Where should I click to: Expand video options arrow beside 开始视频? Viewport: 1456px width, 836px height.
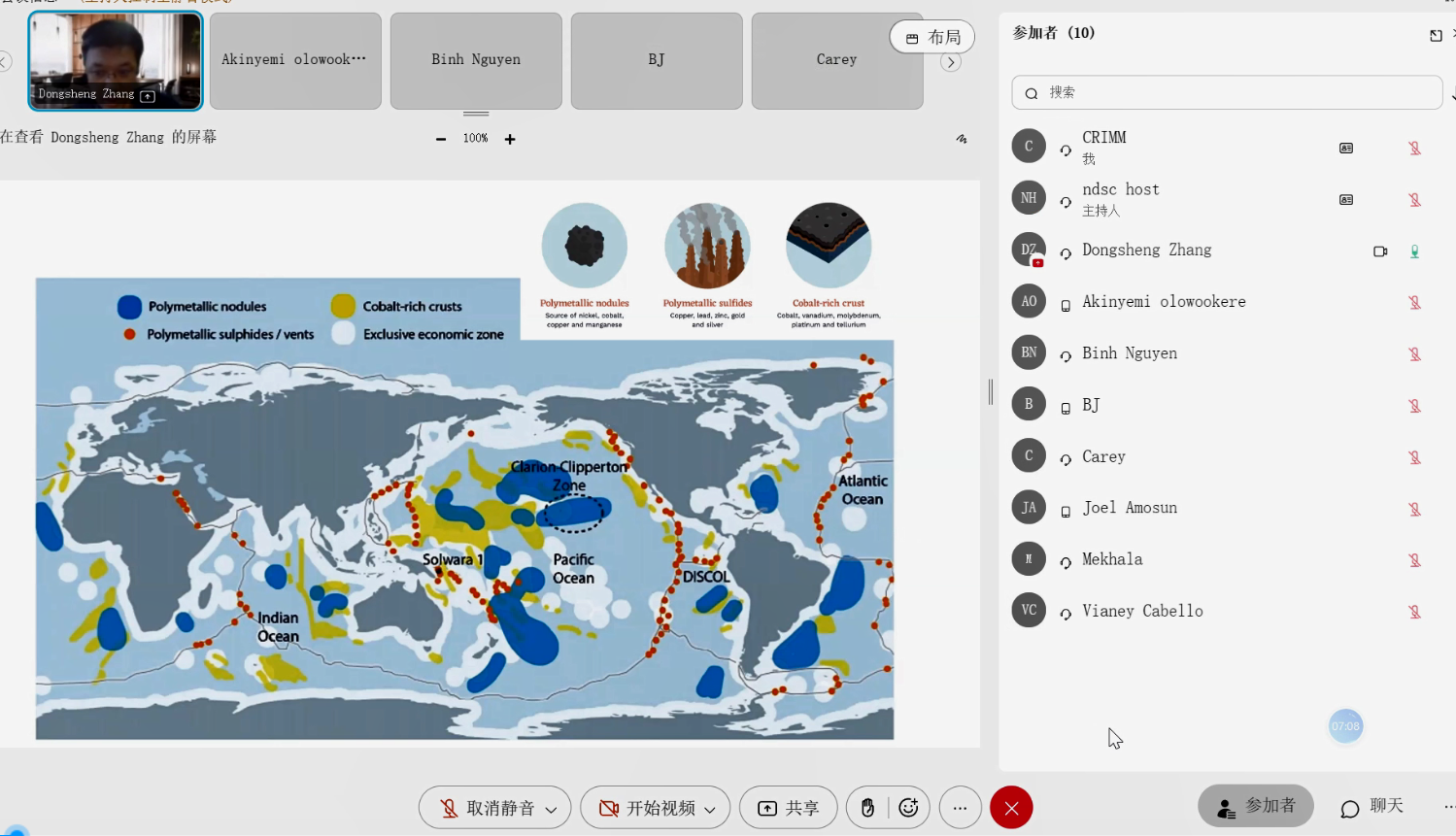pos(711,809)
